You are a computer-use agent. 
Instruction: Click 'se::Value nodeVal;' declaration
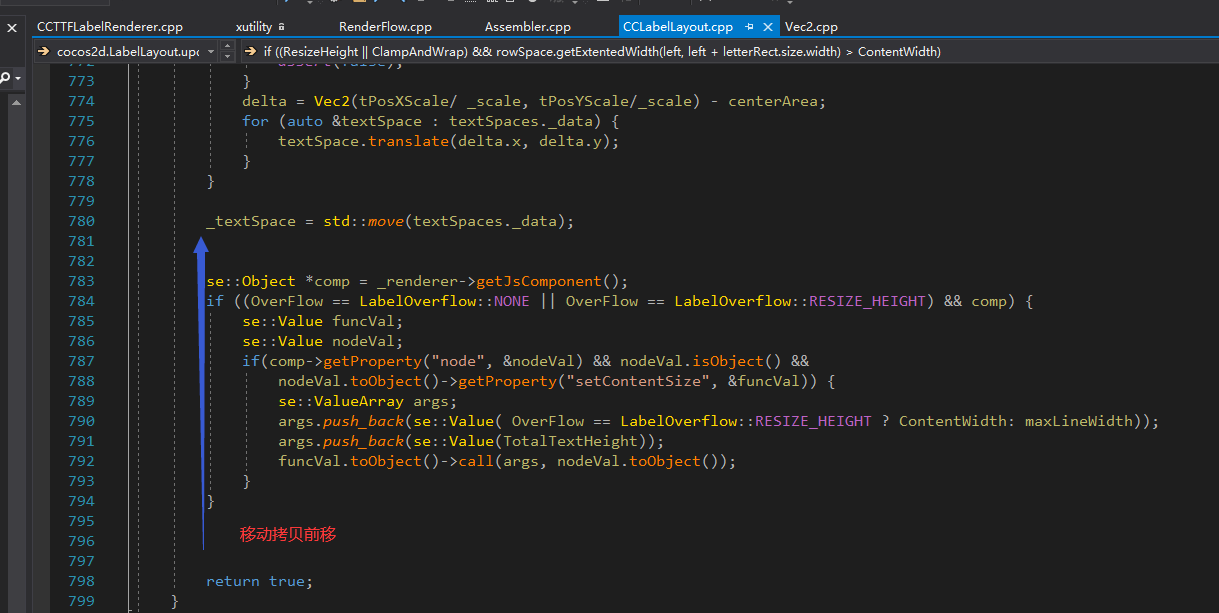tap(322, 341)
